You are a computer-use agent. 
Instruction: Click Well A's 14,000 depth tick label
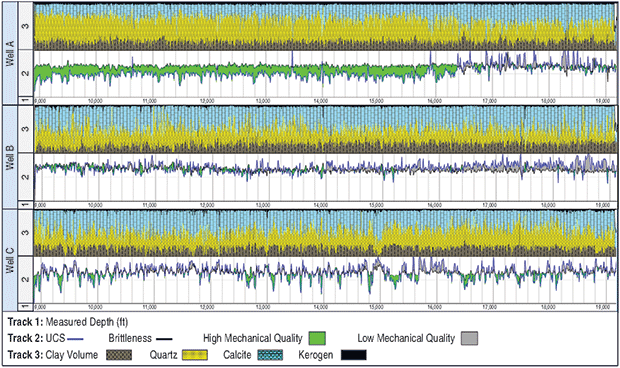[320, 101]
